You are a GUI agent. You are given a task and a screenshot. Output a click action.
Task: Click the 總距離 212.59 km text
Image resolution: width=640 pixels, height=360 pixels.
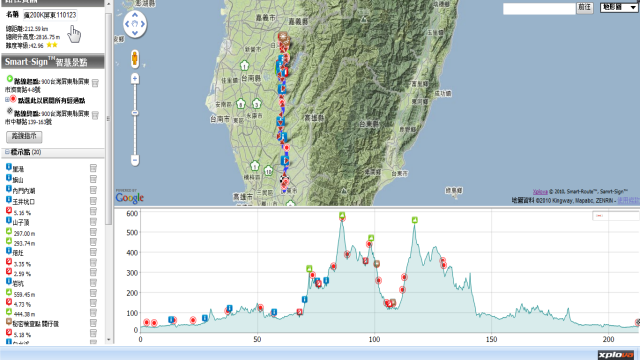click(x=27, y=29)
